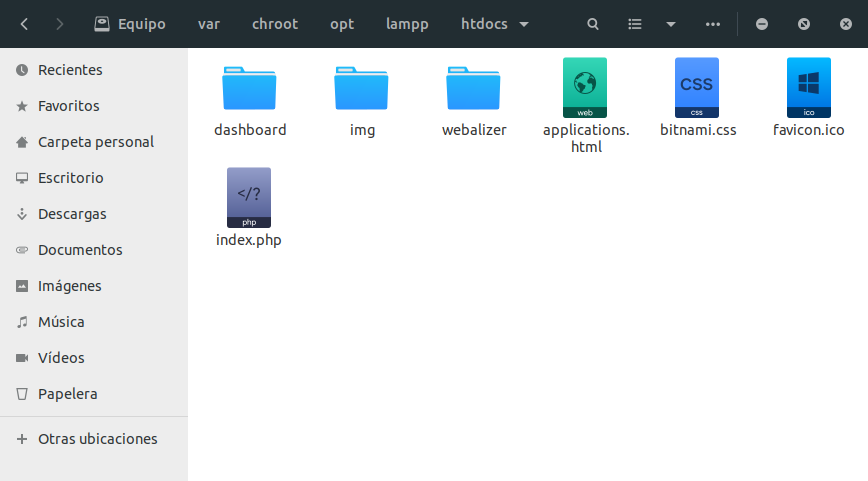868x481 pixels.
Task: Select the applications.html file
Action: pos(585,89)
